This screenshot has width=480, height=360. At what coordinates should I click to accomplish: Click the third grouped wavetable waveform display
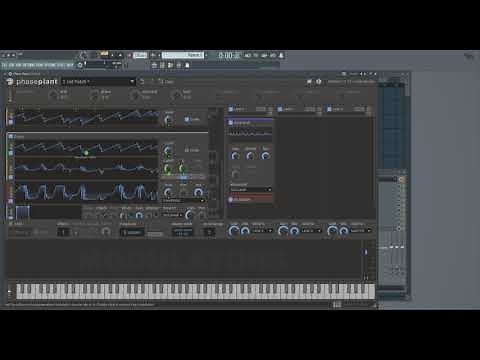coord(86,192)
